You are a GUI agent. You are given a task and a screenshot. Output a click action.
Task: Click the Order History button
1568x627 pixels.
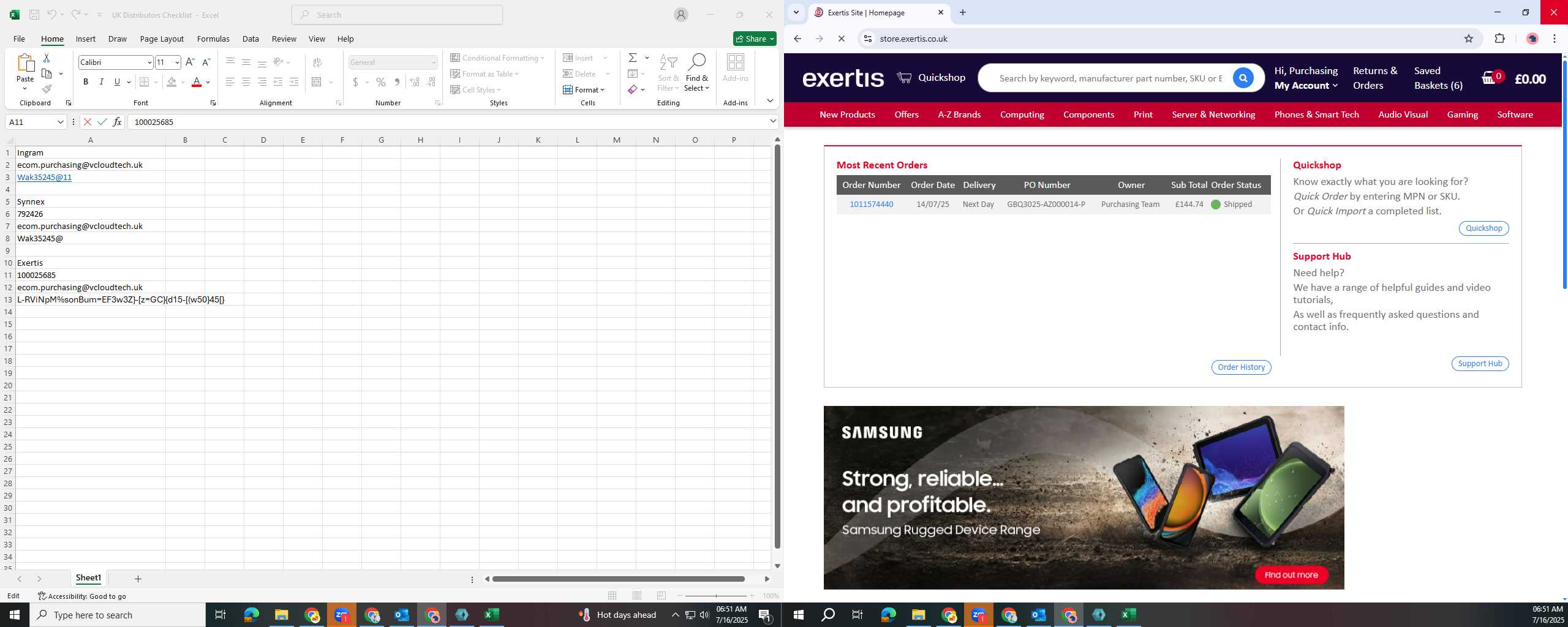click(1241, 367)
